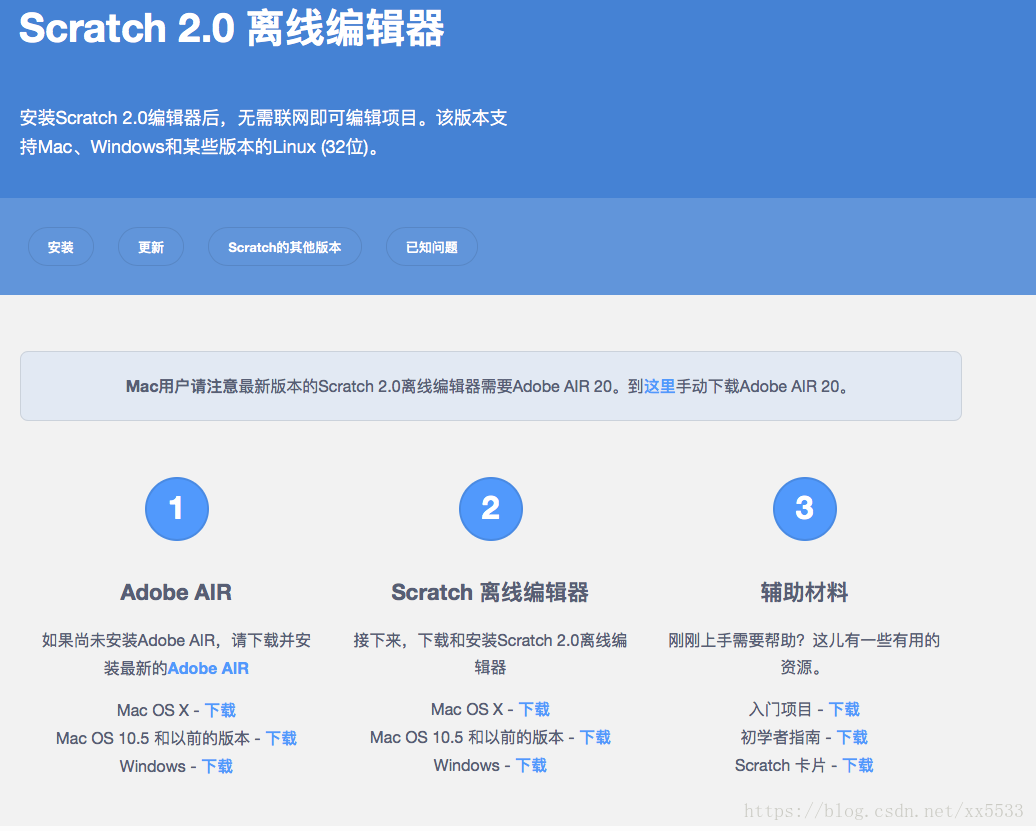The height and width of the screenshot is (831, 1036).
Task: Open the 安装 tab
Action: 61,247
